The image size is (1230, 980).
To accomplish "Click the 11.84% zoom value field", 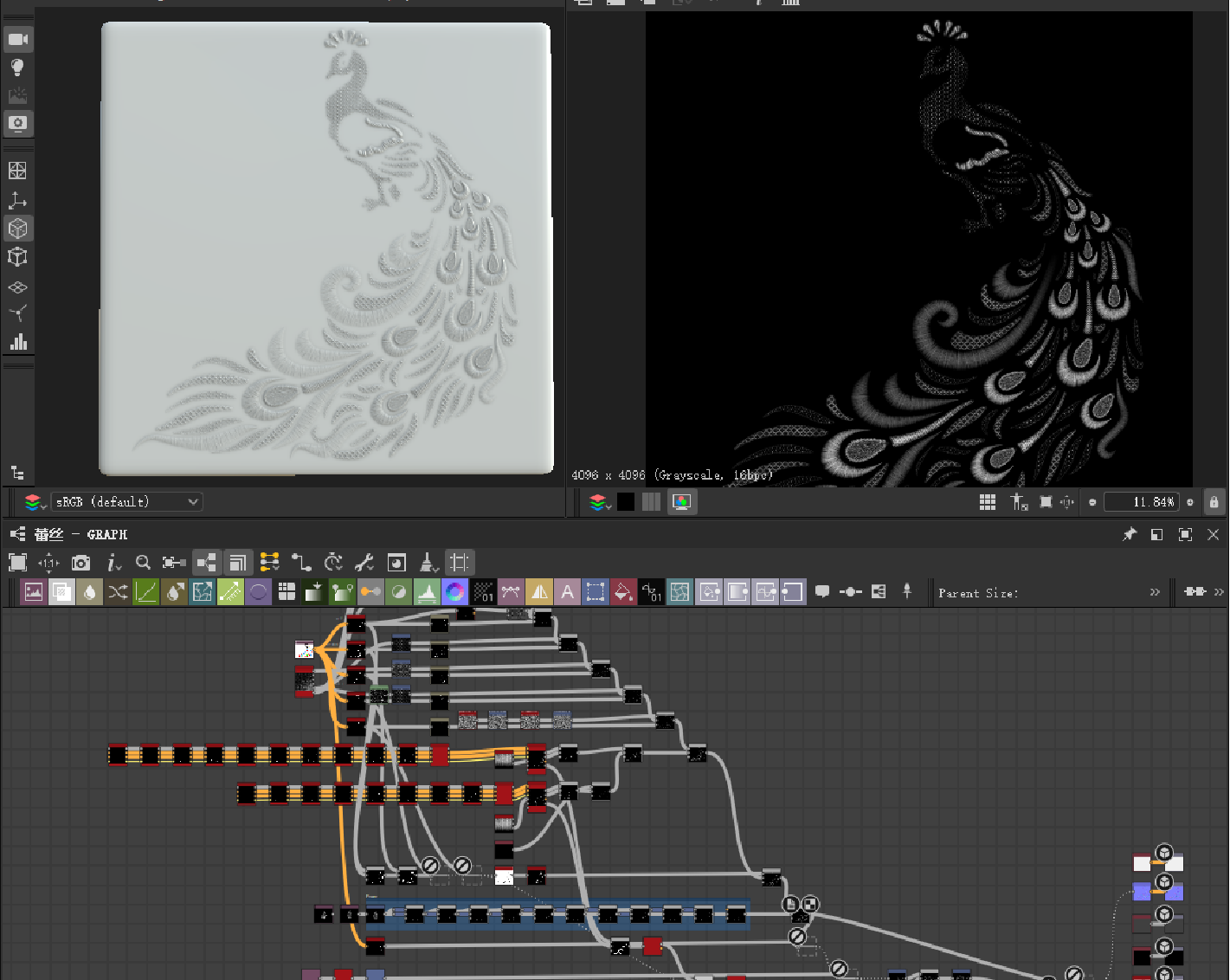I will [1143, 502].
